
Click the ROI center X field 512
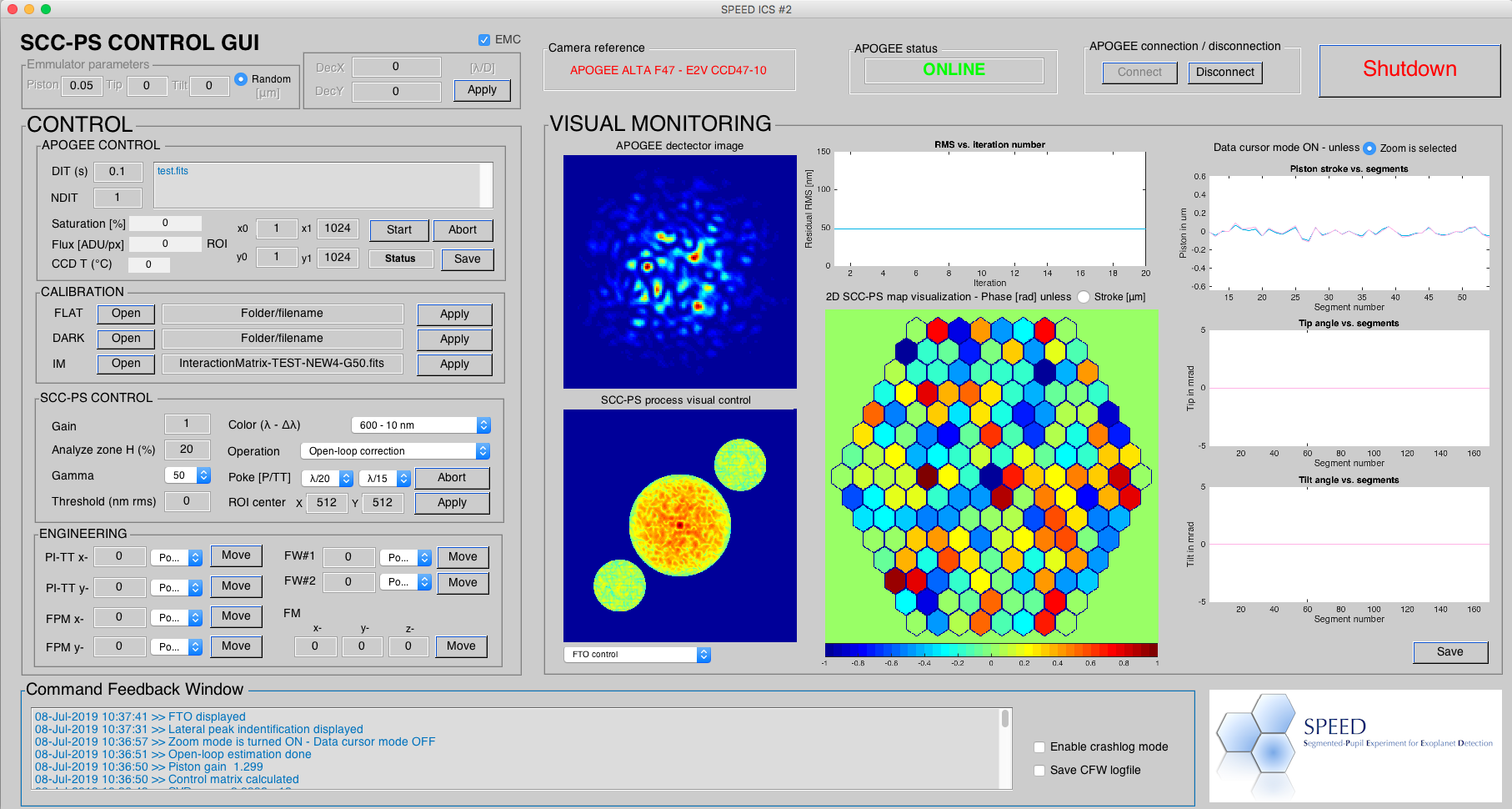tap(327, 503)
